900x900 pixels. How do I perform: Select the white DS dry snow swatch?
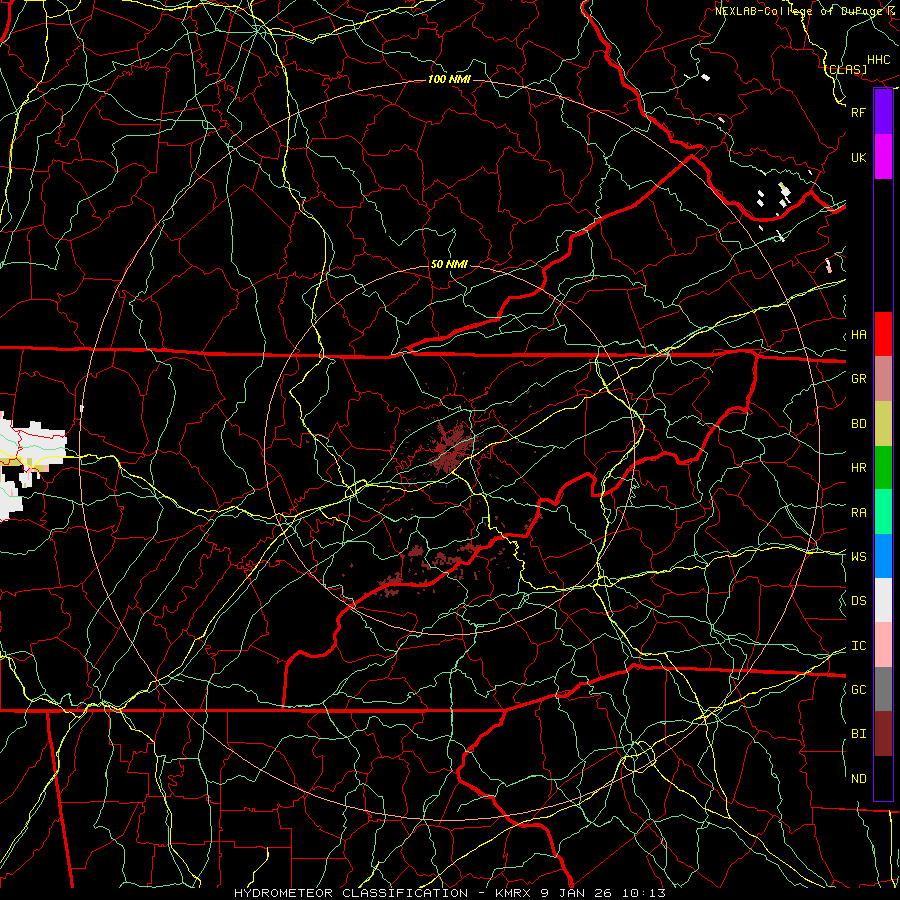point(883,600)
